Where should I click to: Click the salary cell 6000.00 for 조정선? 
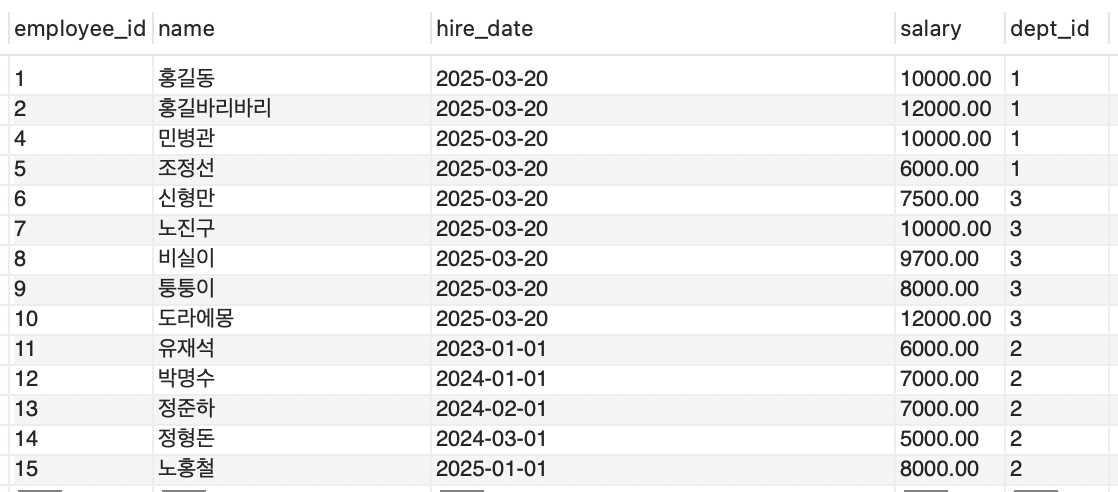click(950, 169)
